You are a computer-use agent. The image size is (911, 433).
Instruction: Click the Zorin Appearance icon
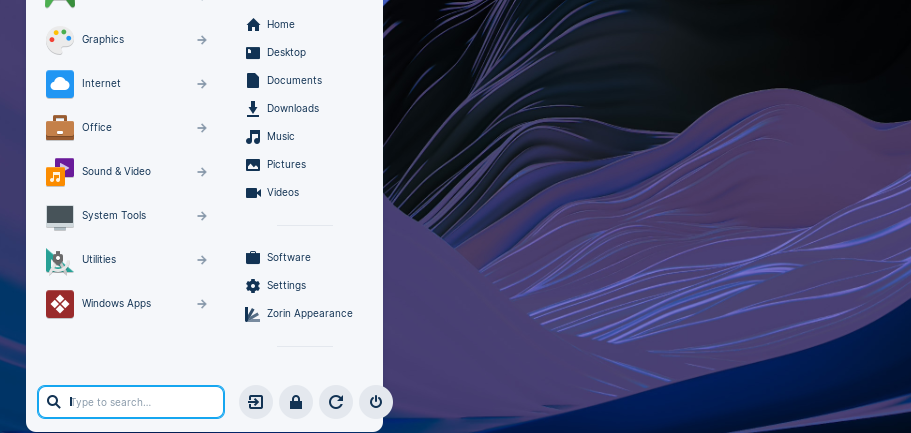point(252,314)
